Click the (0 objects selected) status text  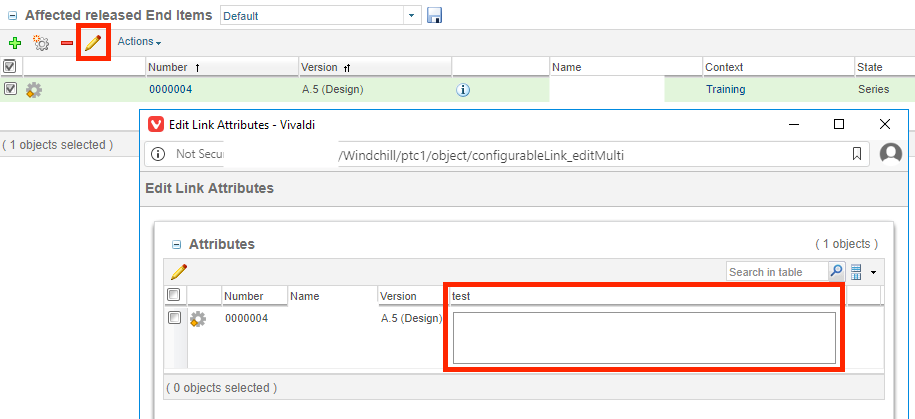pyautogui.click(x=222, y=387)
